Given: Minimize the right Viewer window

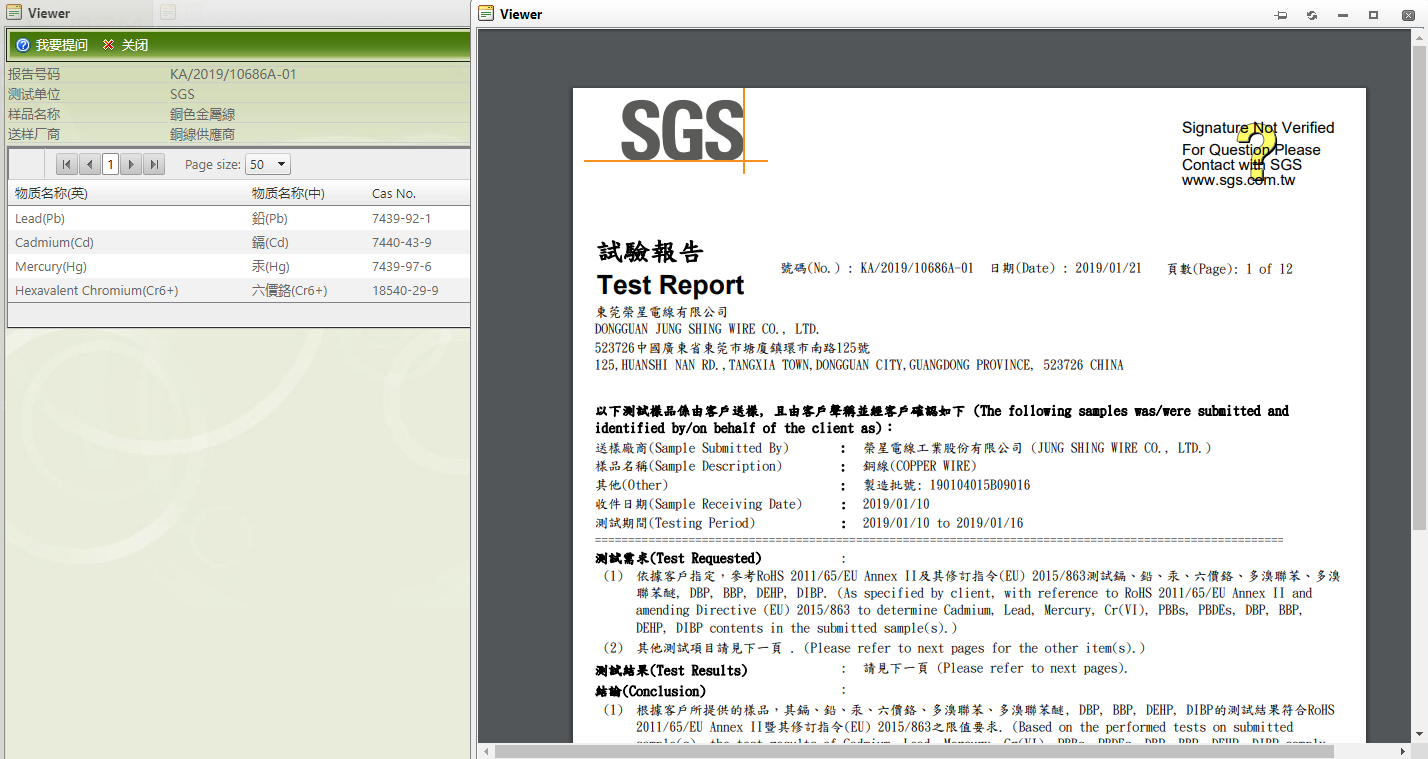Looking at the screenshot, I should [x=1343, y=15].
